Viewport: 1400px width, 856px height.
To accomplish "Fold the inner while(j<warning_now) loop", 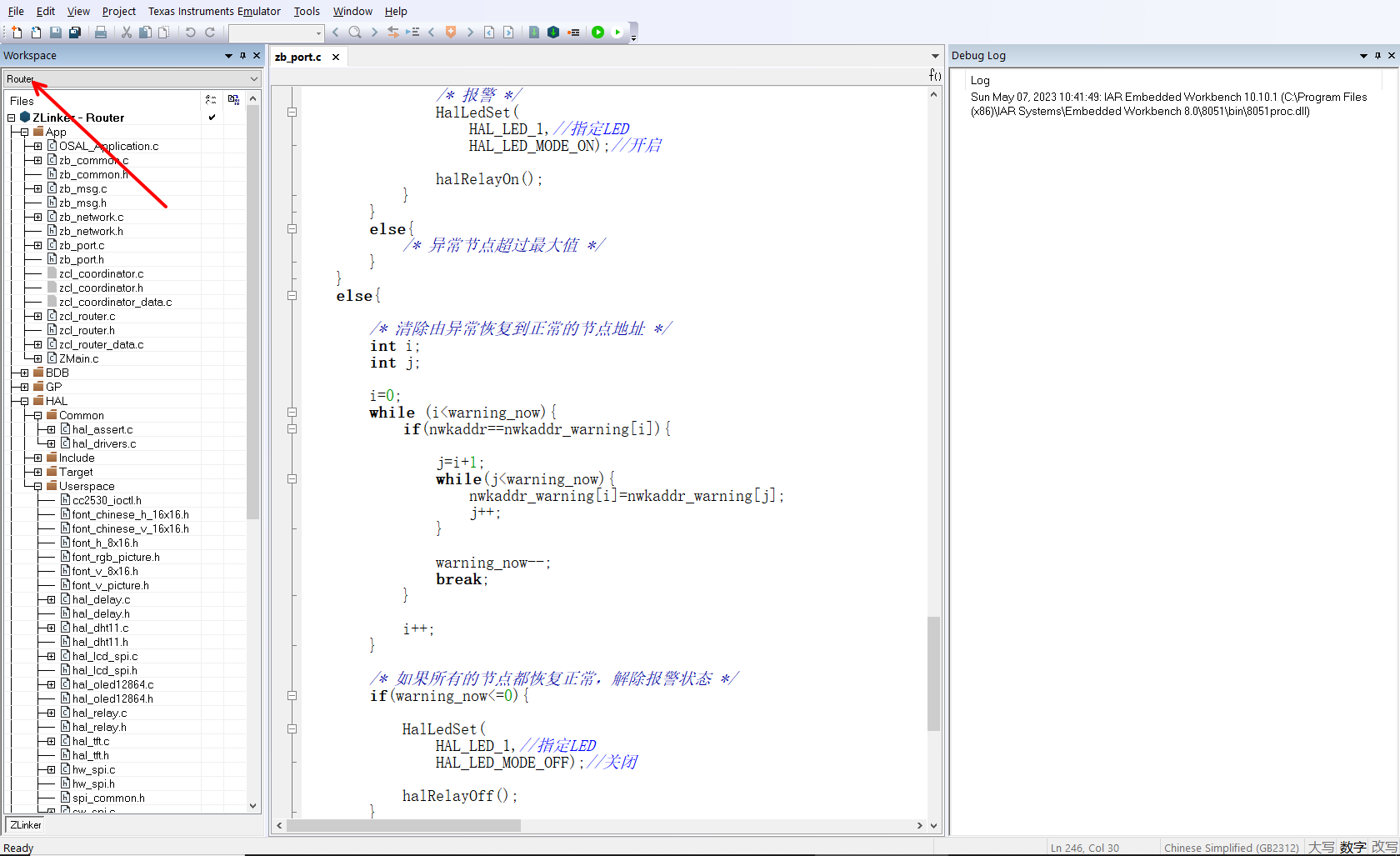I will point(292,478).
